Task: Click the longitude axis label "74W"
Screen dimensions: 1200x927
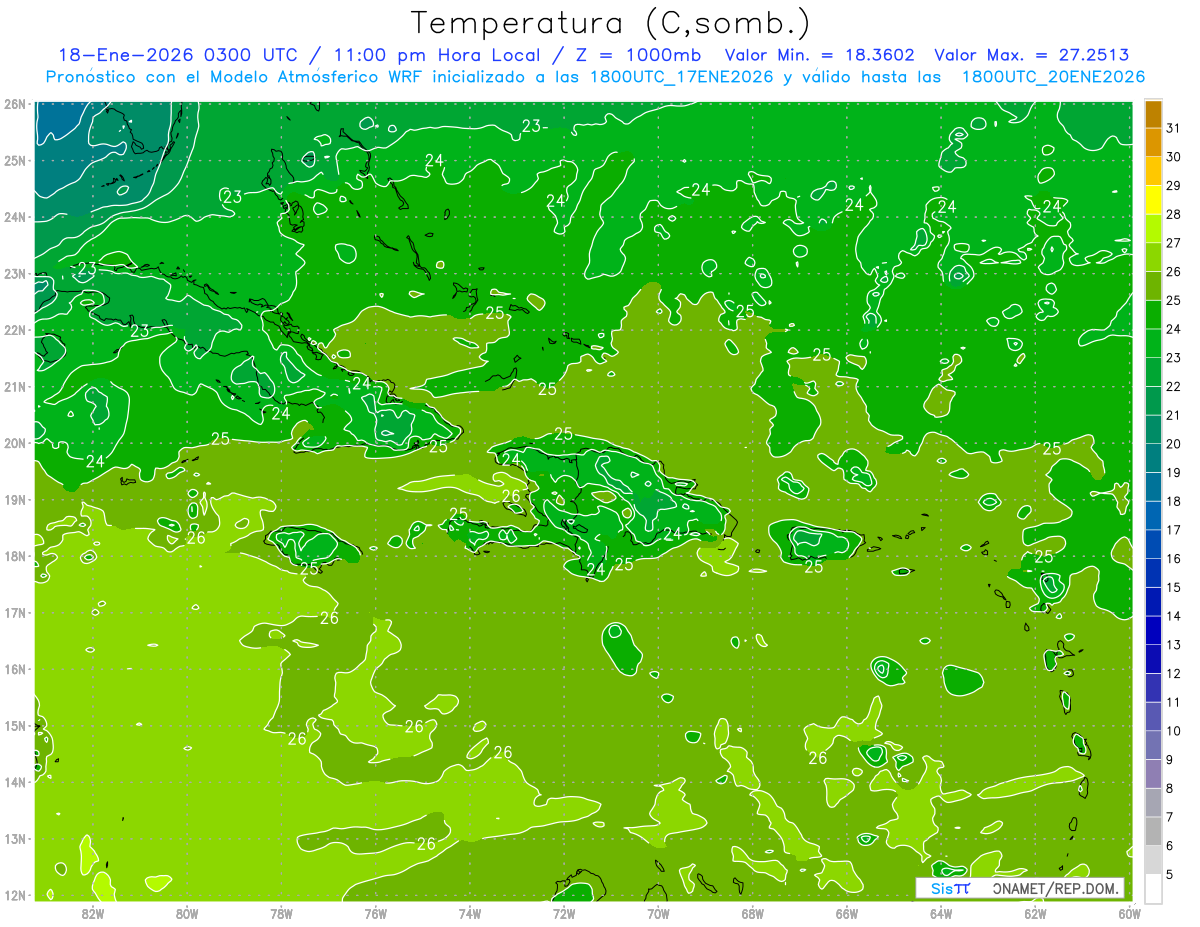Action: click(469, 913)
